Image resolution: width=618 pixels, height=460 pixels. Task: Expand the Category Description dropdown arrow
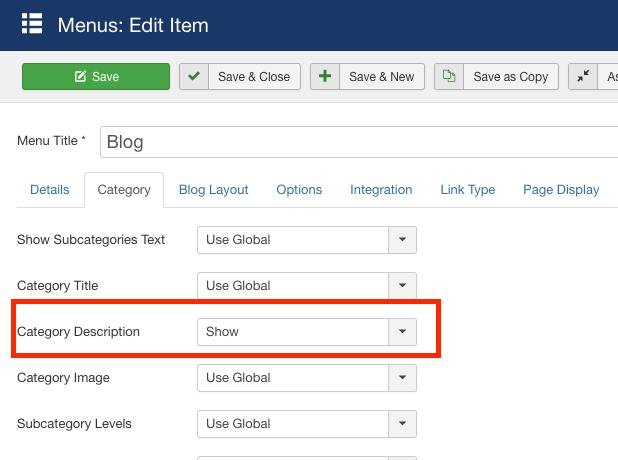click(x=402, y=332)
